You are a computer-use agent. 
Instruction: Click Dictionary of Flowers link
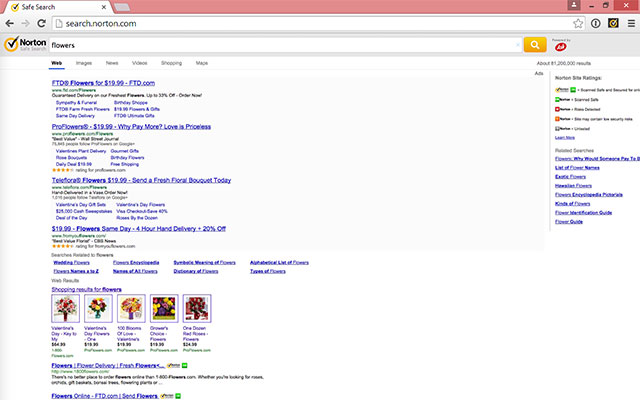pos(196,271)
